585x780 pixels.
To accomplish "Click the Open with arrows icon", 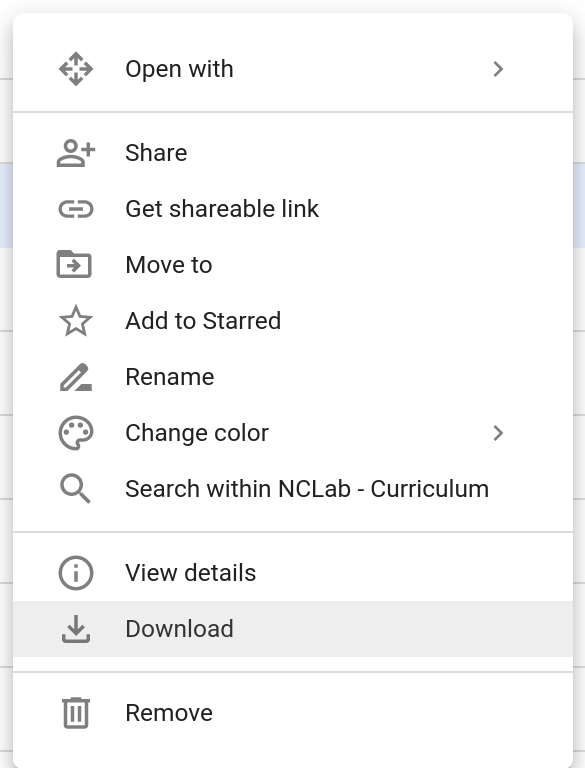I will (76, 69).
